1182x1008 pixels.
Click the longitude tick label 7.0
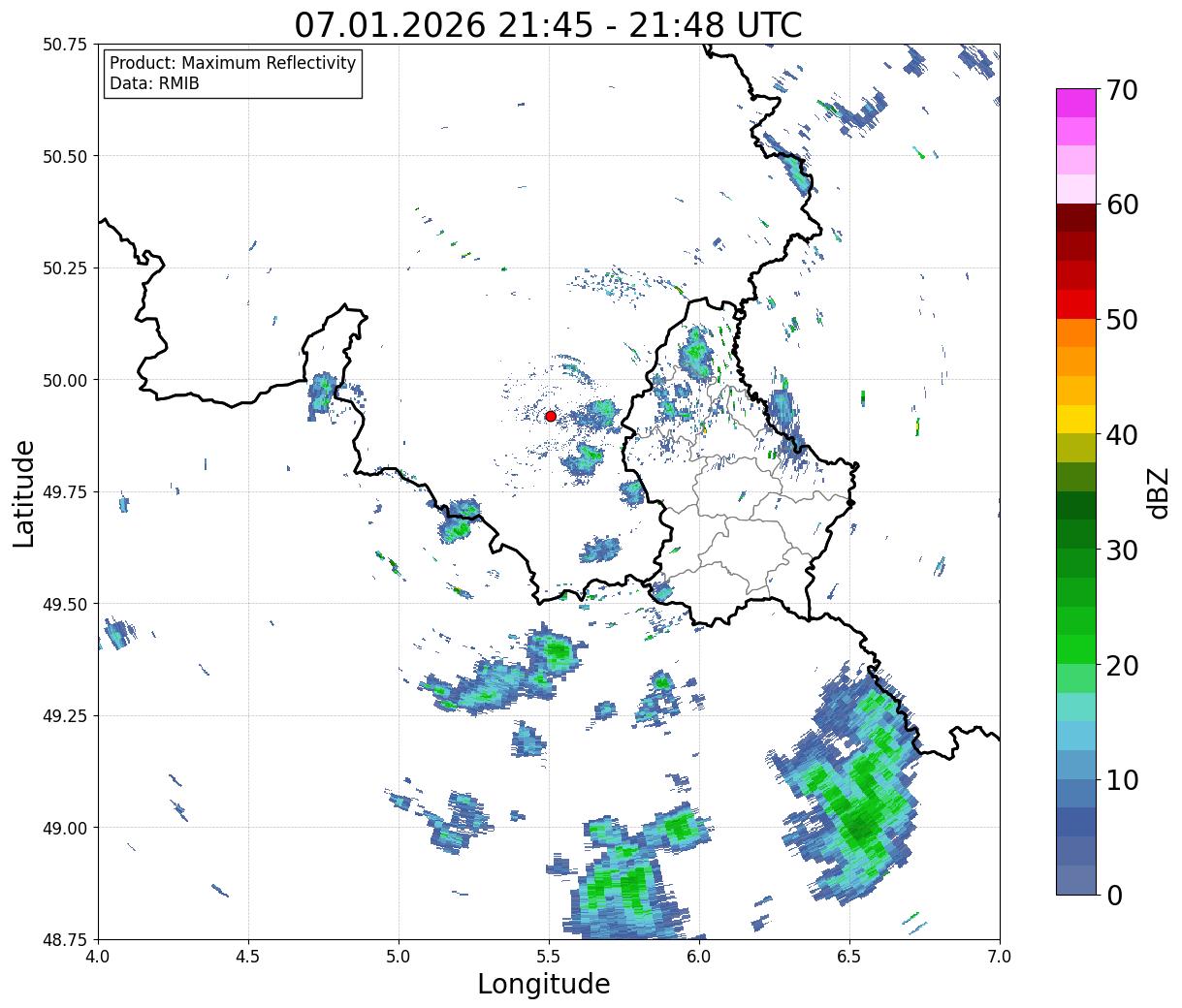(x=1000, y=957)
